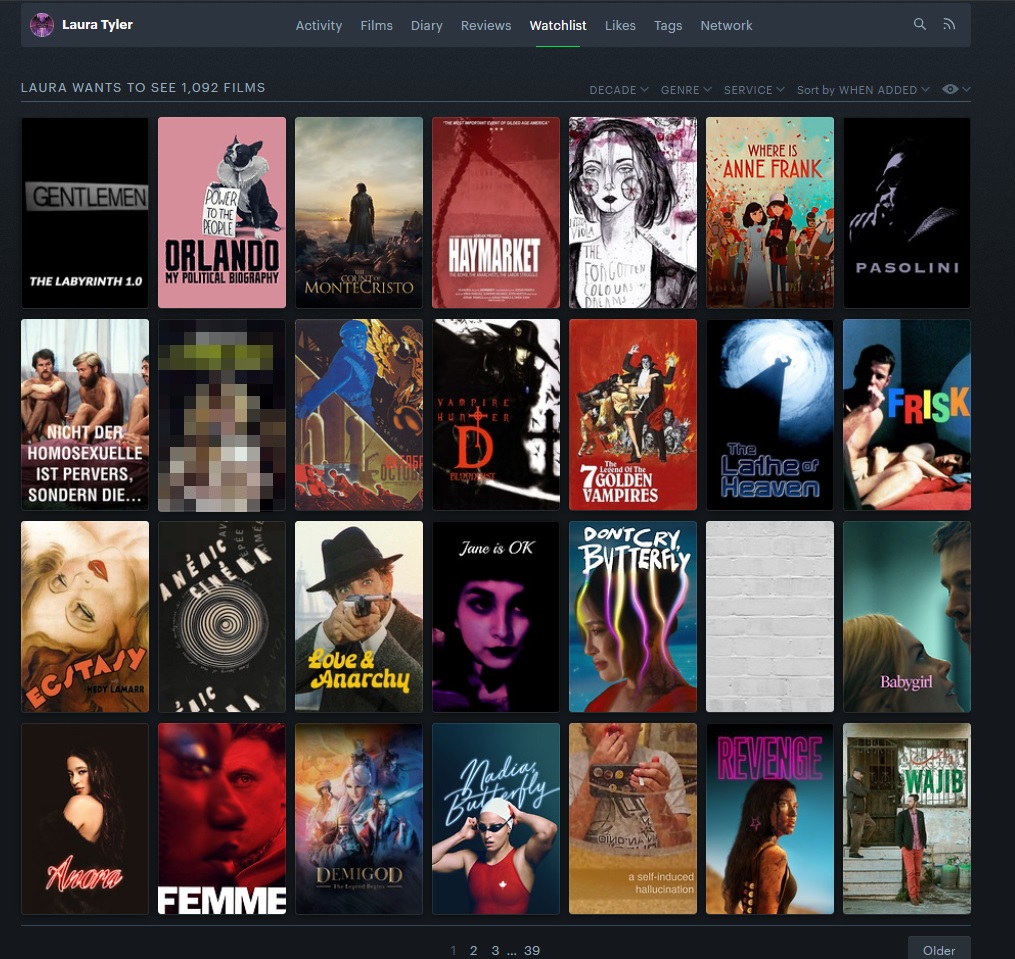Image resolution: width=1015 pixels, height=959 pixels.
Task: Switch to the Activity tab
Action: coord(318,25)
